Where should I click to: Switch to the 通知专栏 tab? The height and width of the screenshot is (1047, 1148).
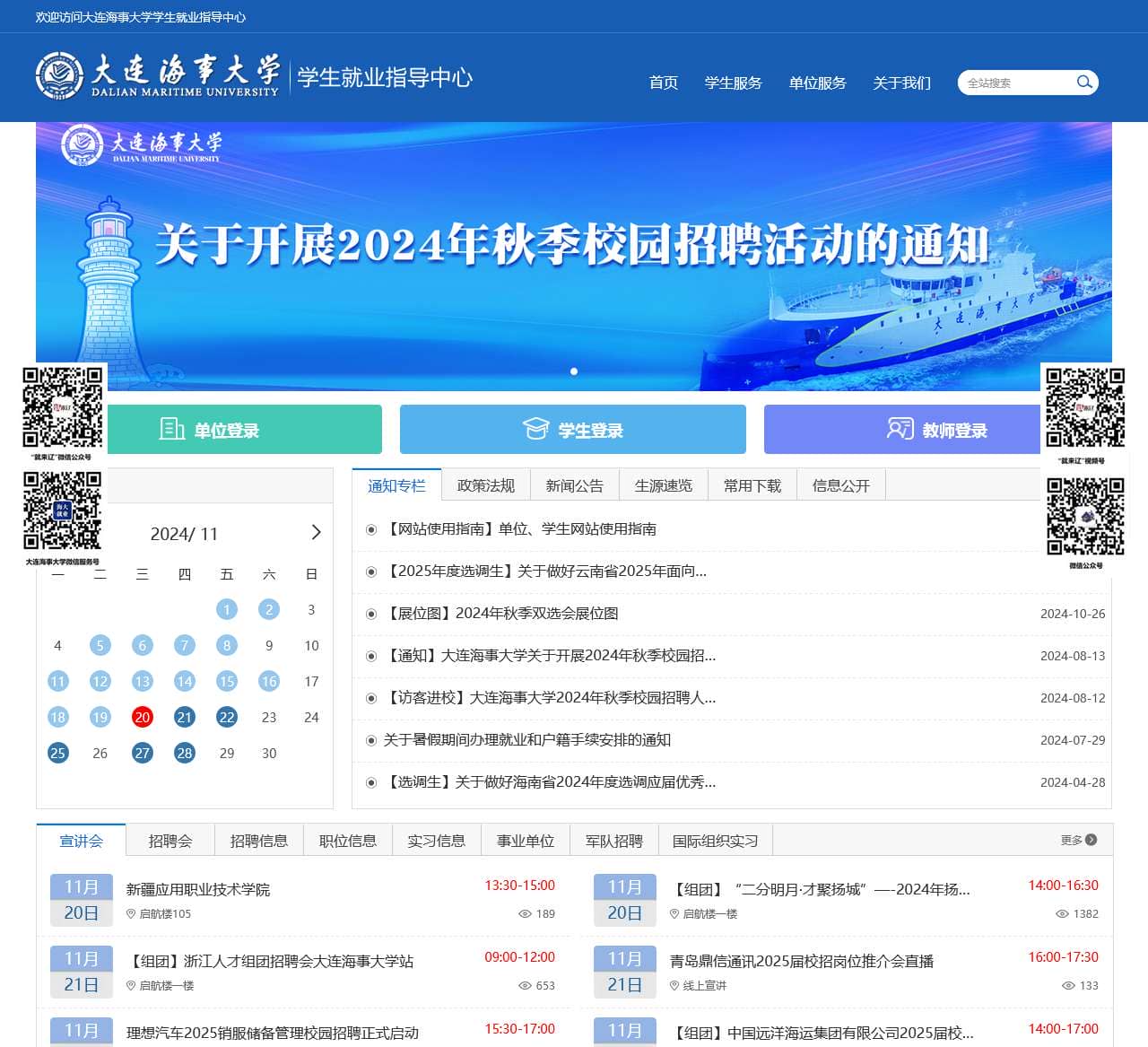[x=396, y=485]
